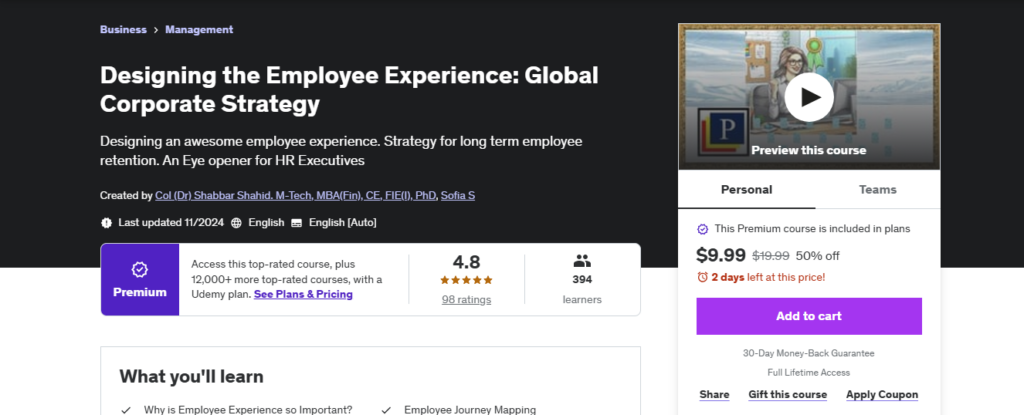Click the course title heading

(x=349, y=90)
